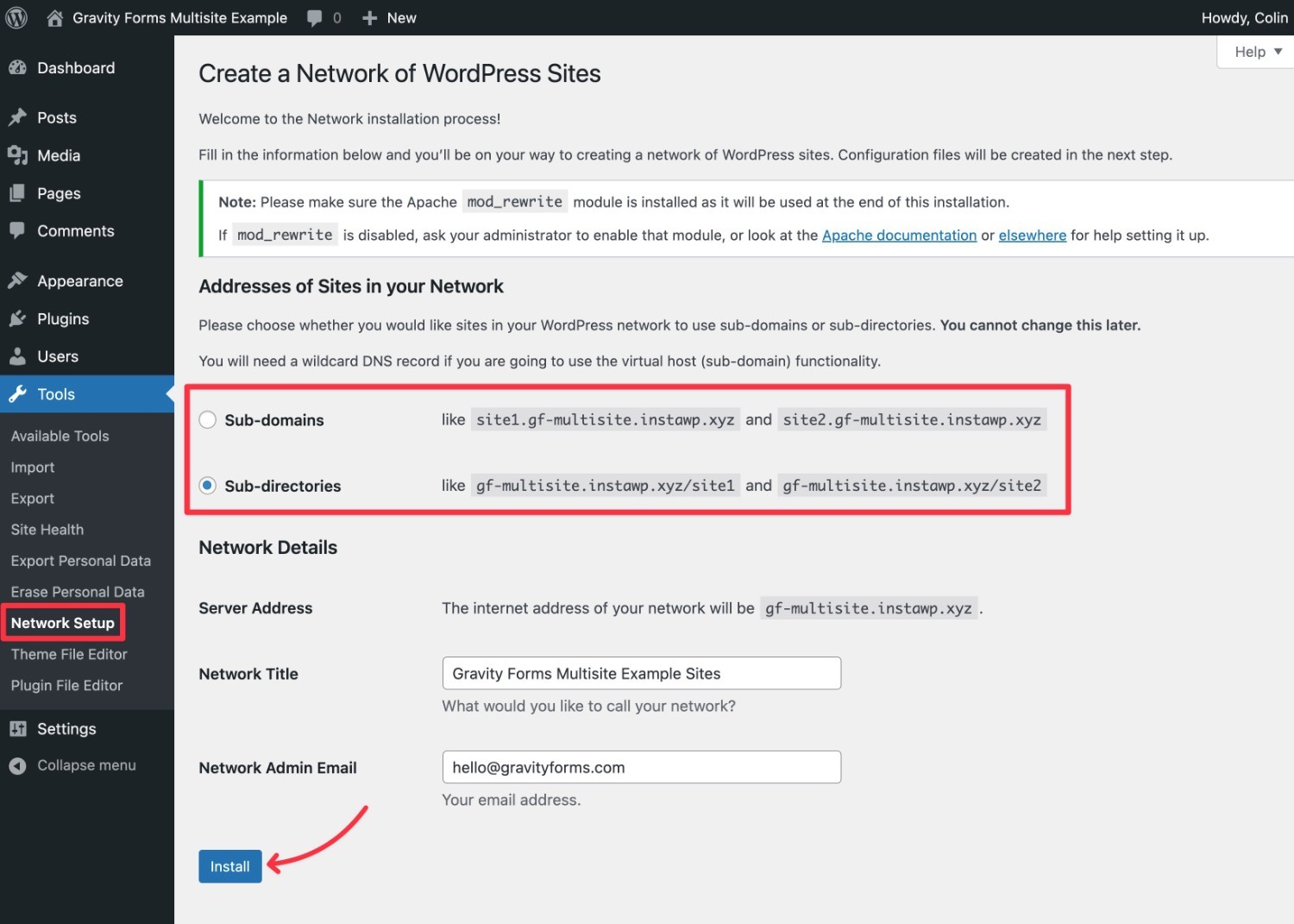Image resolution: width=1294 pixels, height=924 pixels.
Task: Collapse the admin menu
Action: (x=73, y=764)
